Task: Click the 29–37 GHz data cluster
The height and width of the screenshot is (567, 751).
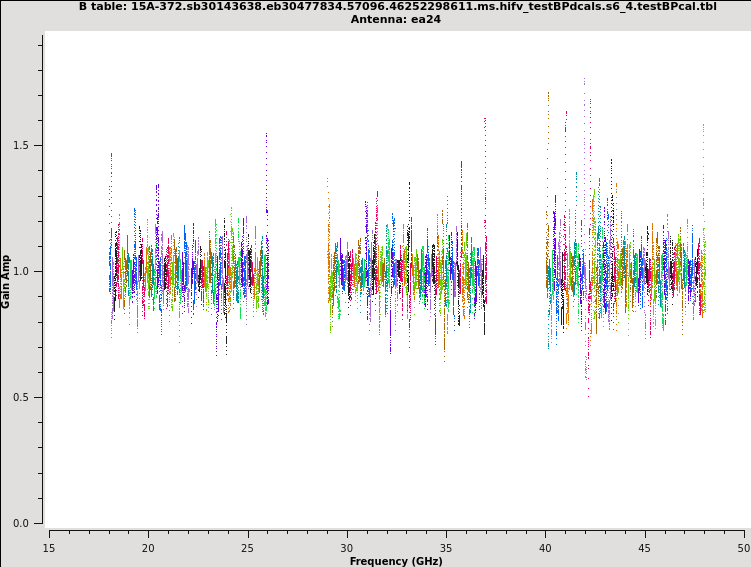Action: pyautogui.click(x=407, y=270)
